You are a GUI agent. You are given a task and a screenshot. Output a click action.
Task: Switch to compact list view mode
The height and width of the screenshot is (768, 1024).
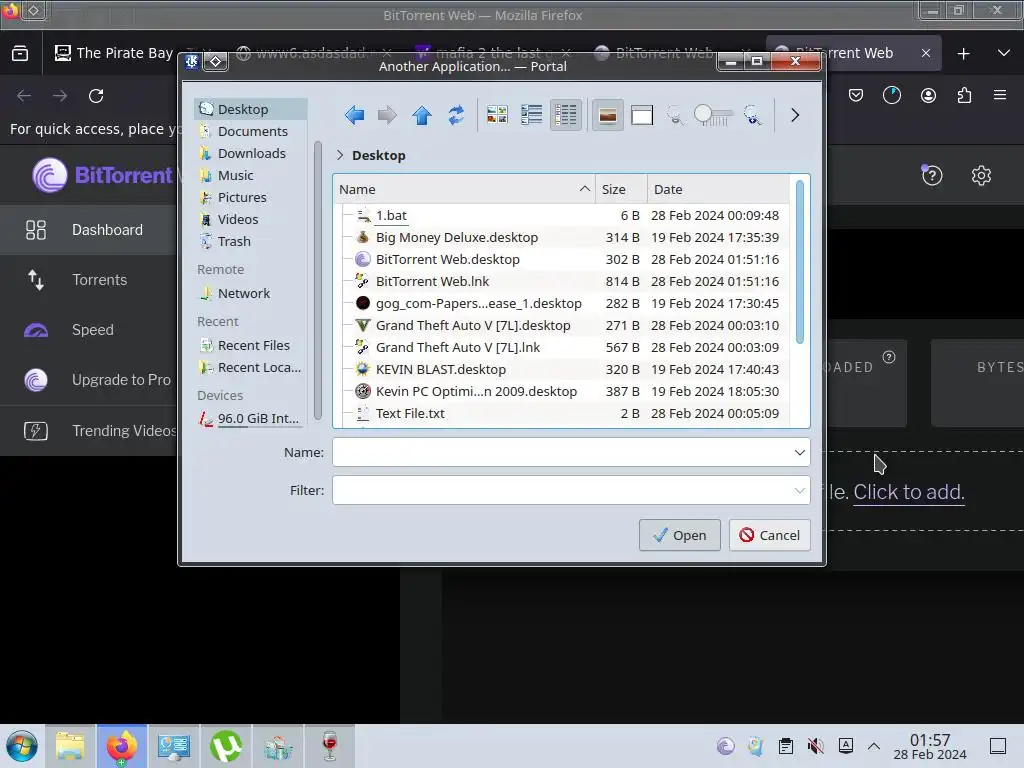coord(532,116)
